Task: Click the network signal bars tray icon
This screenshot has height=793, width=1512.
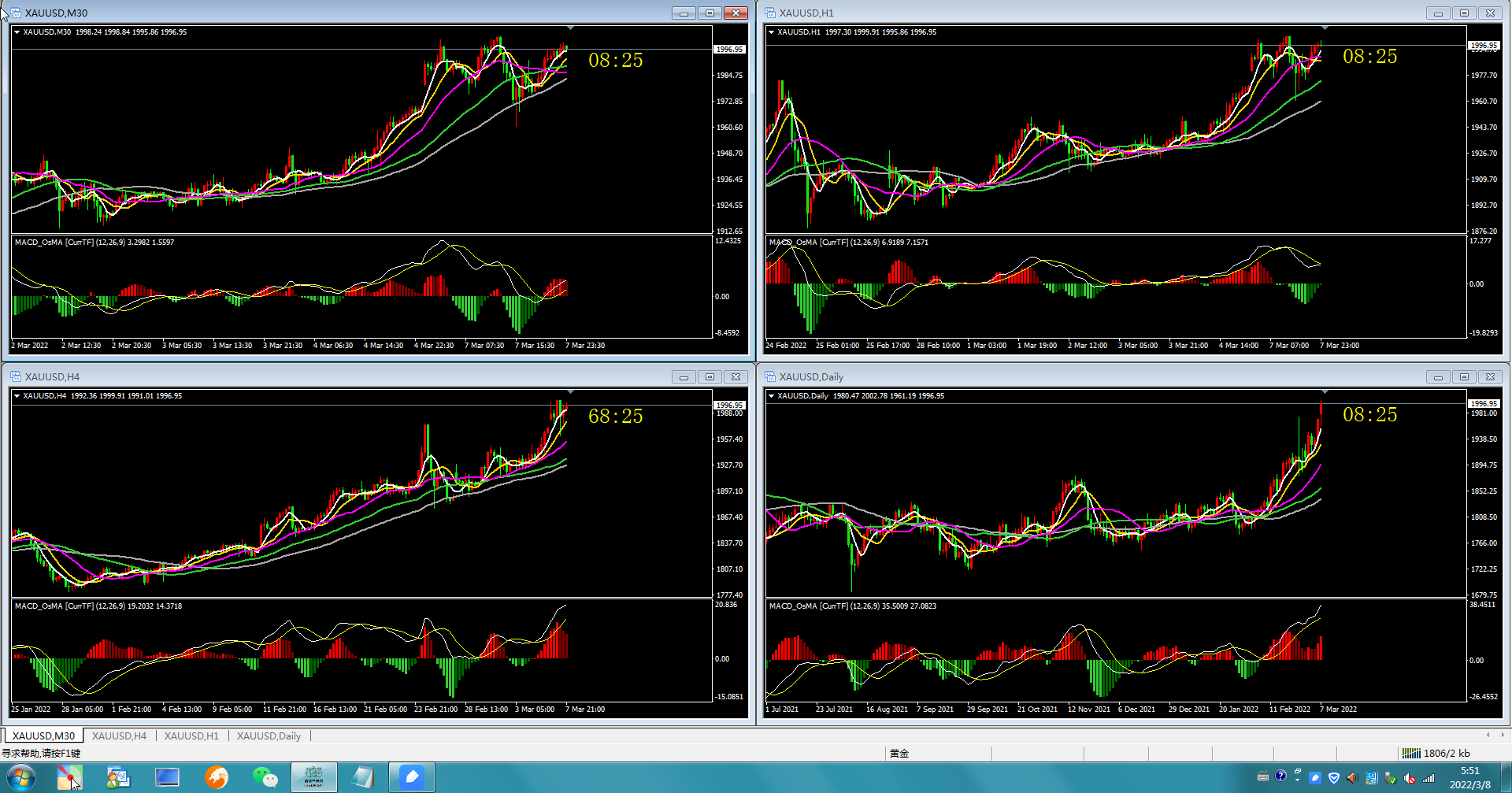Action: pos(1429,778)
